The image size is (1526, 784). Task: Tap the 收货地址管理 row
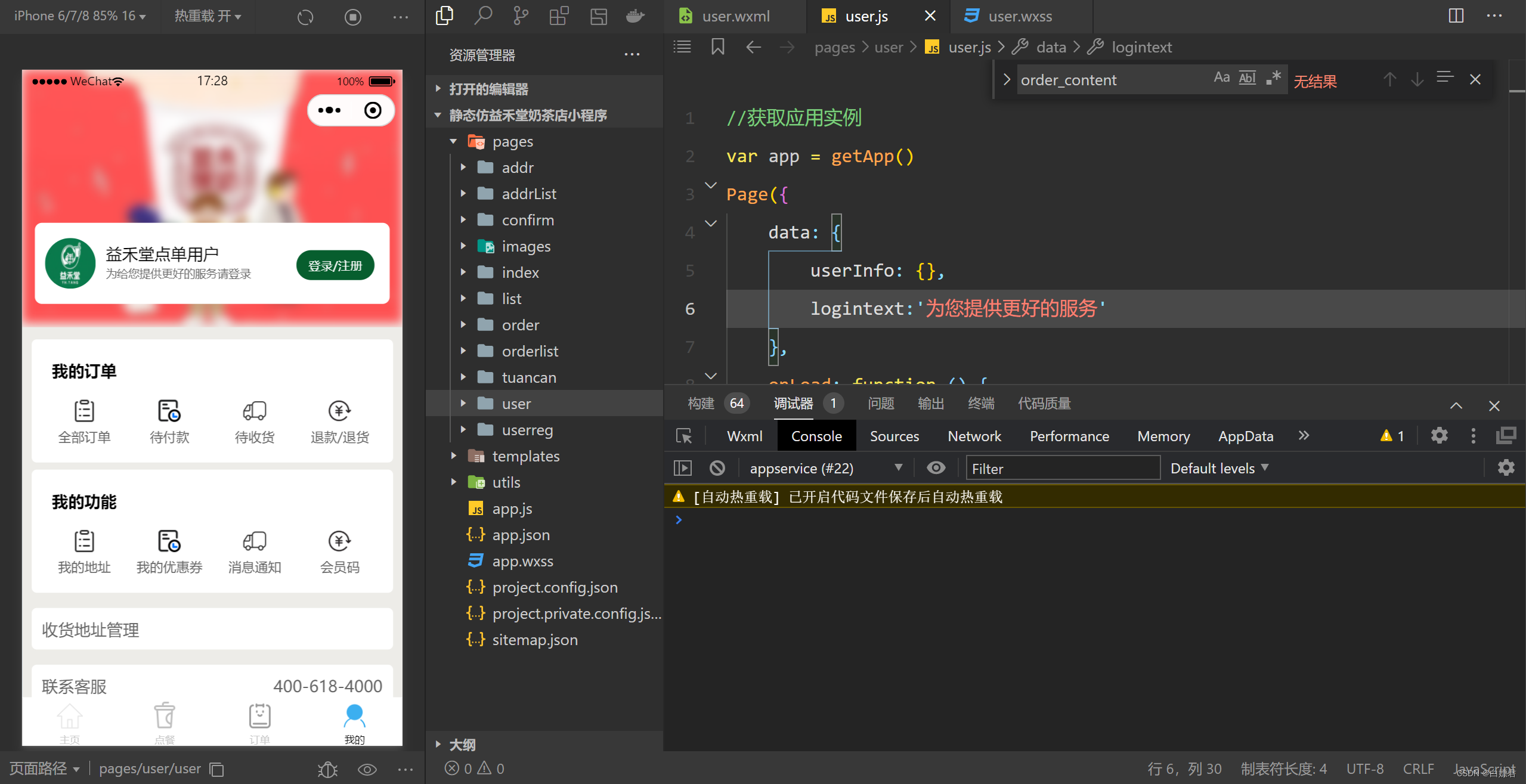(212, 630)
